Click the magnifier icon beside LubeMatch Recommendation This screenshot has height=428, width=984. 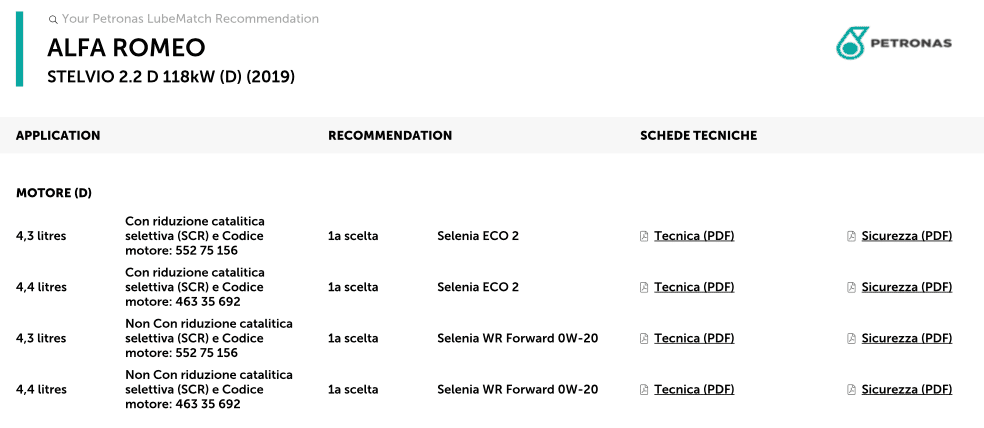point(53,19)
